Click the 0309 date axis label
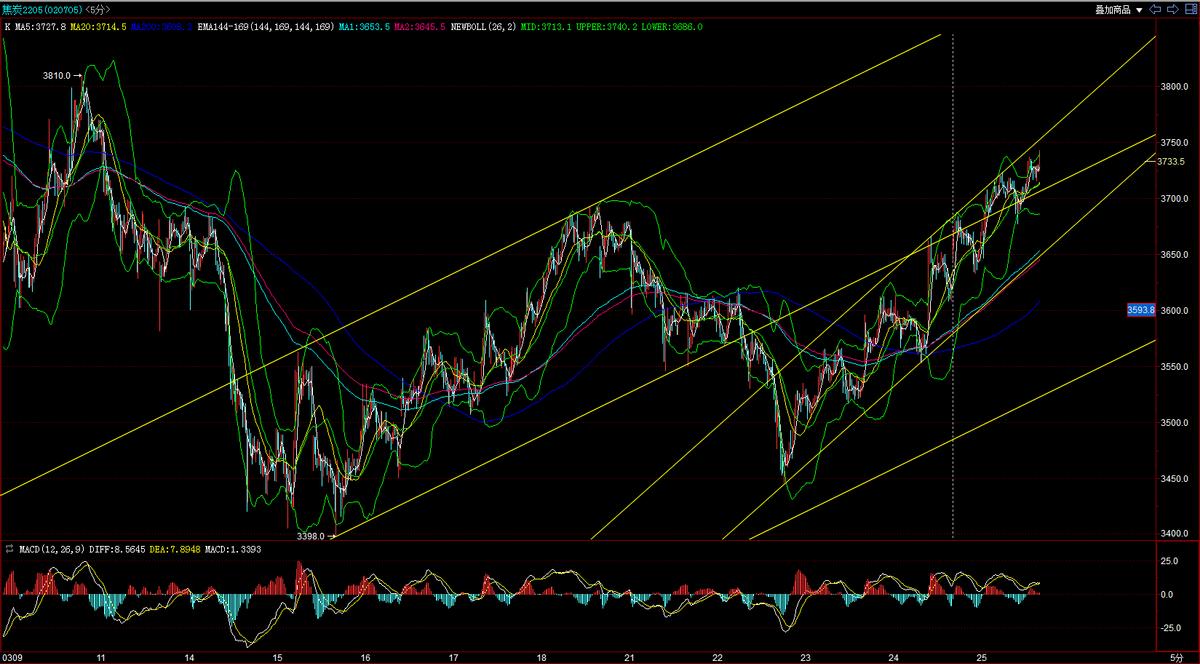 [x=12, y=658]
